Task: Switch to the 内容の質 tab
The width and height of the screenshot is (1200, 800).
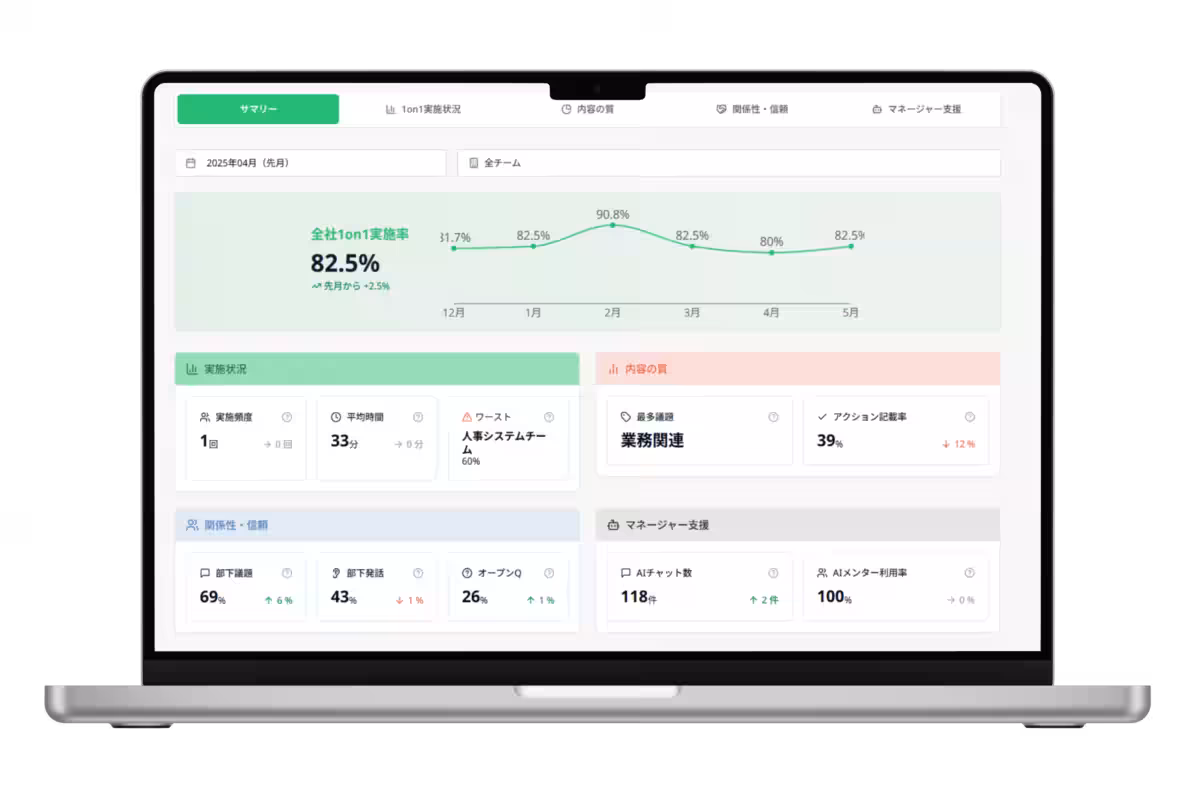Action: pos(588,109)
